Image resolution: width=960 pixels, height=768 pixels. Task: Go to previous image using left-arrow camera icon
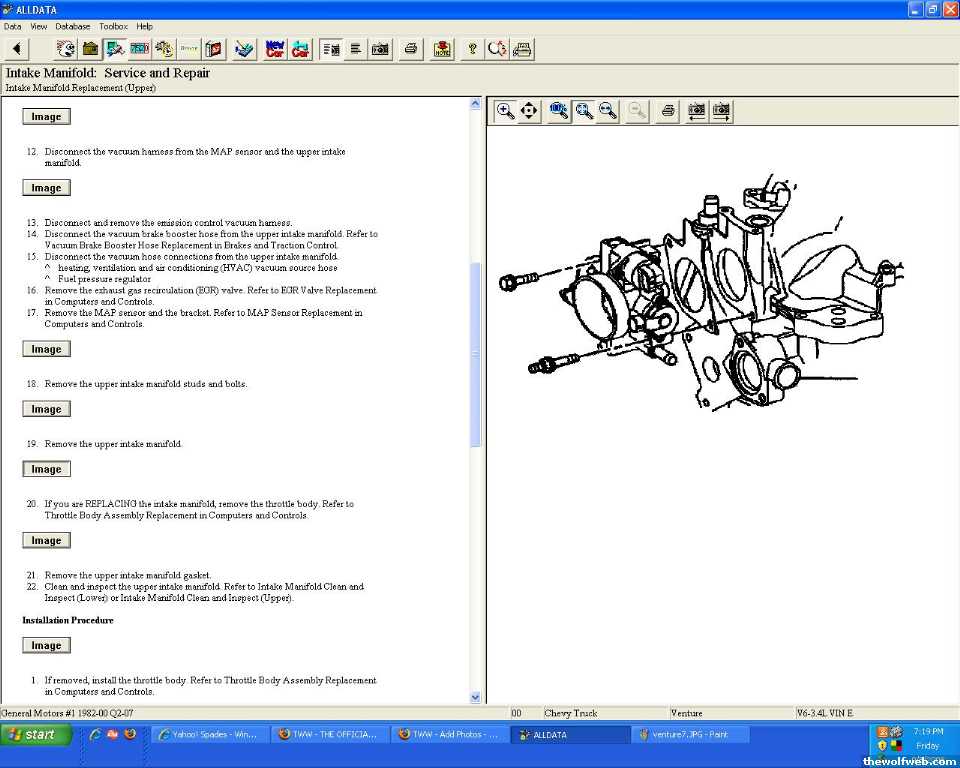[x=696, y=111]
